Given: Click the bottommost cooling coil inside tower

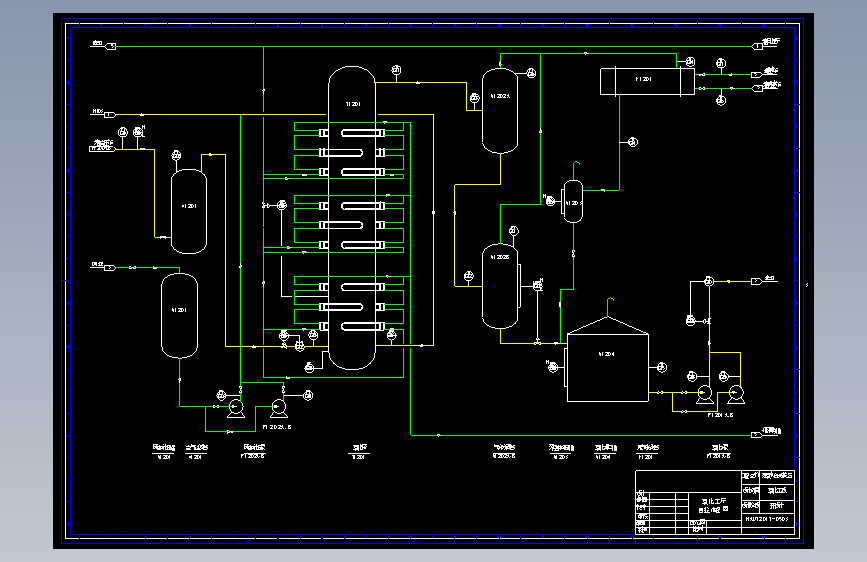Looking at the screenshot, I should point(362,326).
